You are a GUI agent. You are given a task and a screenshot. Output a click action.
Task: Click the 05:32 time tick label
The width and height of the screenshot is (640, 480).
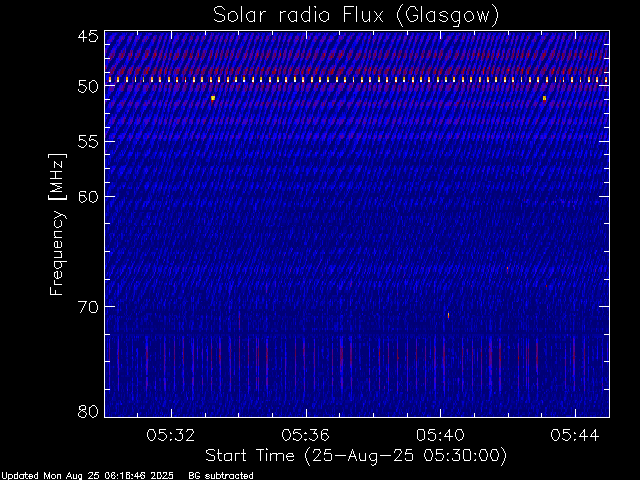(x=171, y=436)
